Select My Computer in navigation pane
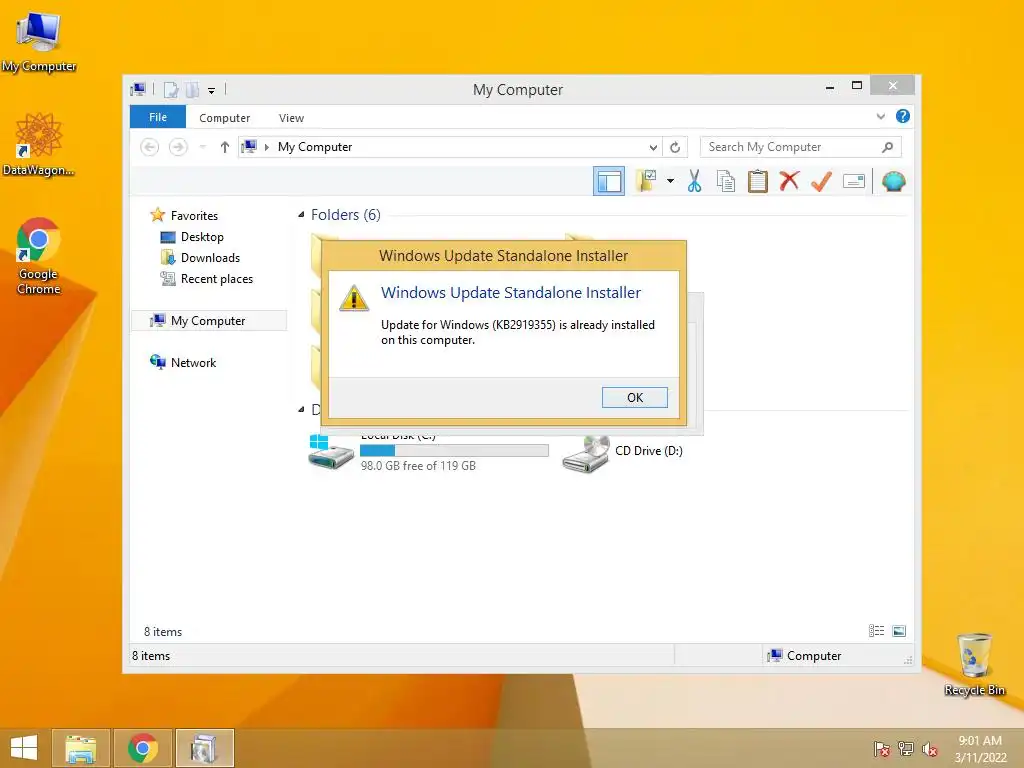The width and height of the screenshot is (1024, 768). click(x=209, y=321)
